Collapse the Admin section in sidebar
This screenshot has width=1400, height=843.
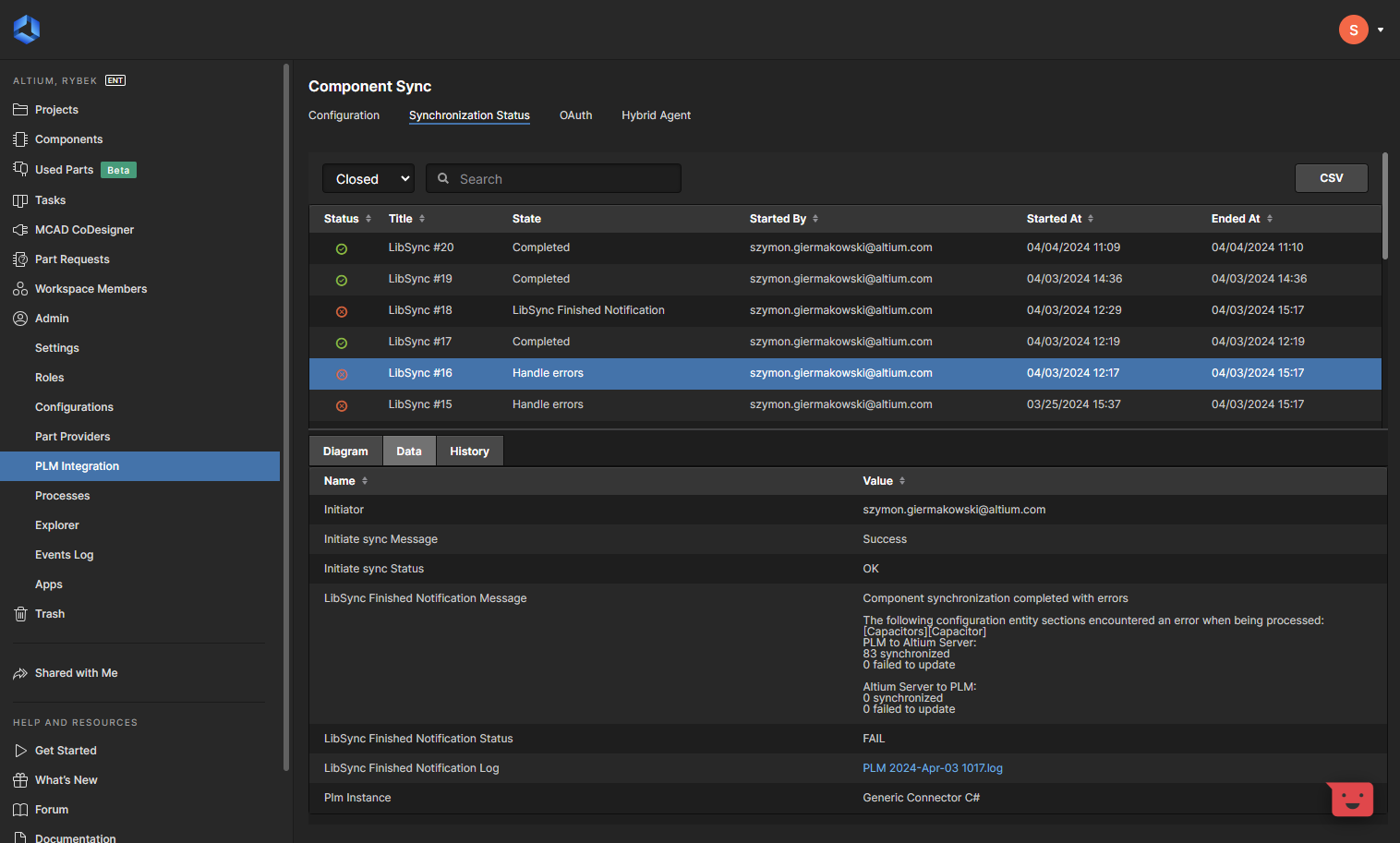coord(52,319)
